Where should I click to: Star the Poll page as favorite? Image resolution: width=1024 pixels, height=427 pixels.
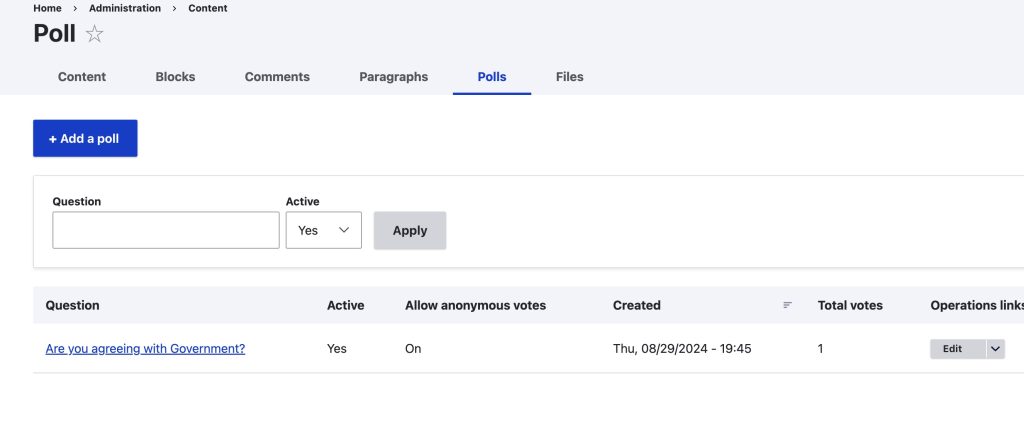point(95,34)
